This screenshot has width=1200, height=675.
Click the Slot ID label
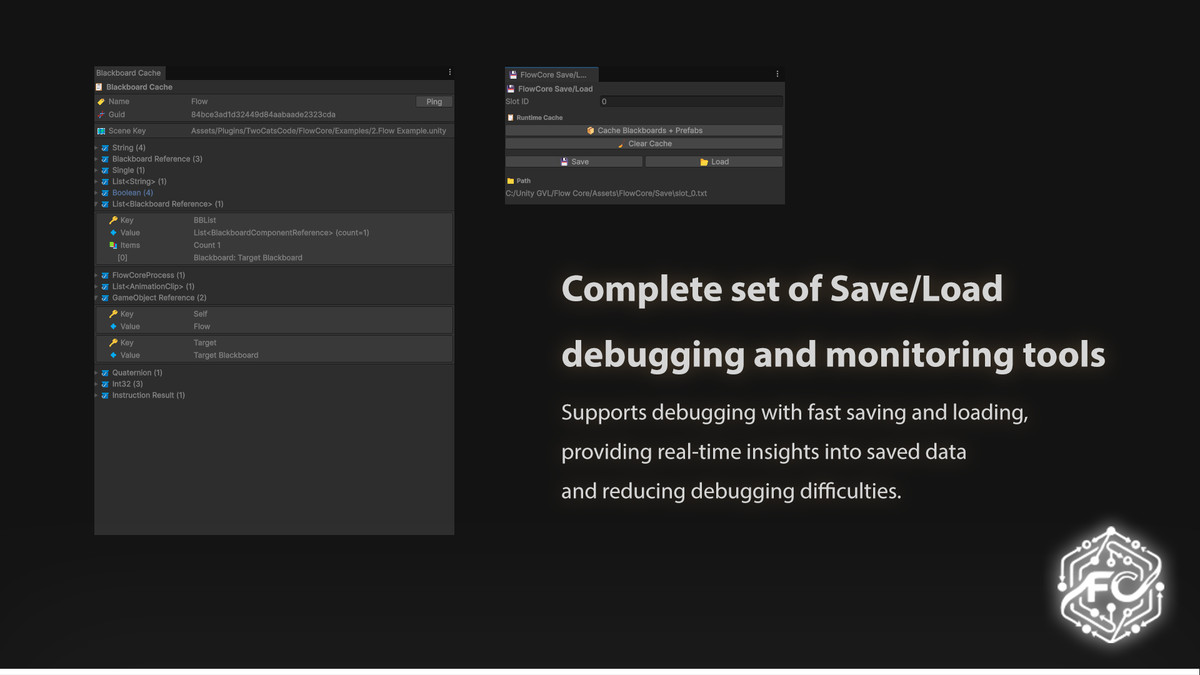click(x=517, y=102)
